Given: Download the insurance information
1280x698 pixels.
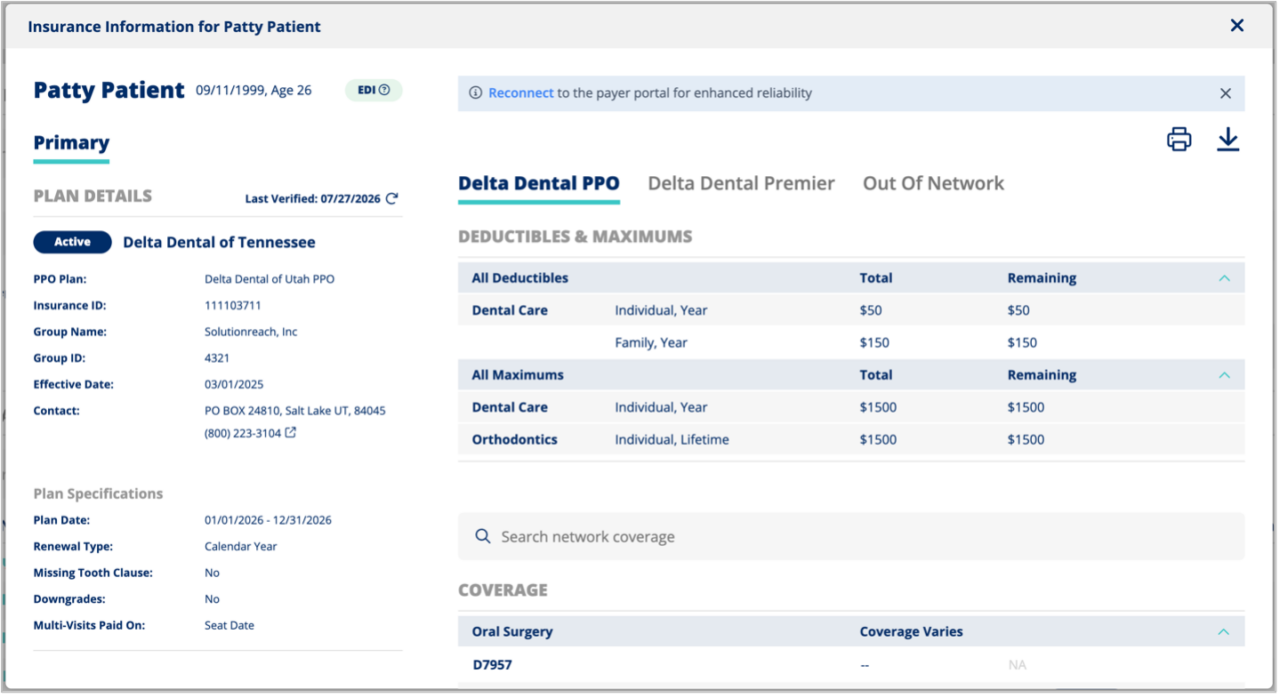Looking at the screenshot, I should coord(1228,140).
